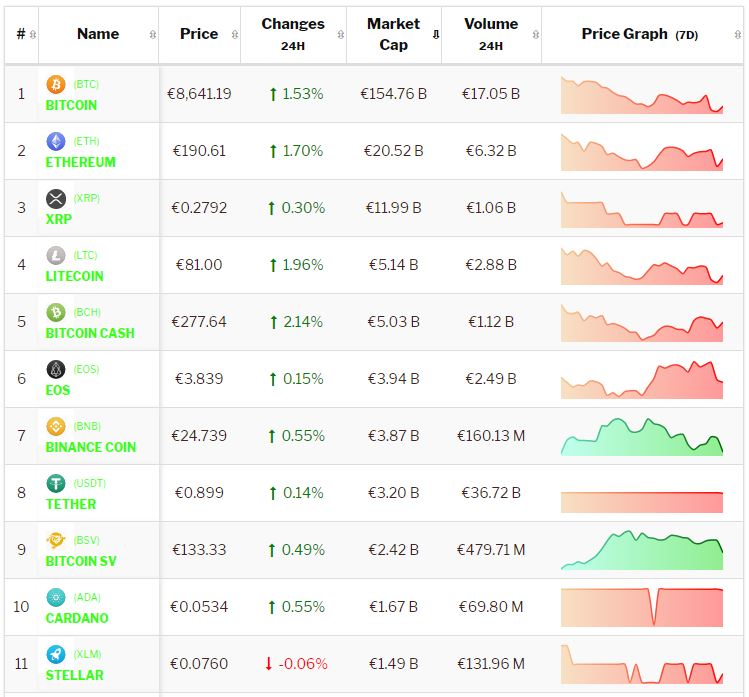Click the Price column header
This screenshot has height=697, width=749.
tap(199, 34)
